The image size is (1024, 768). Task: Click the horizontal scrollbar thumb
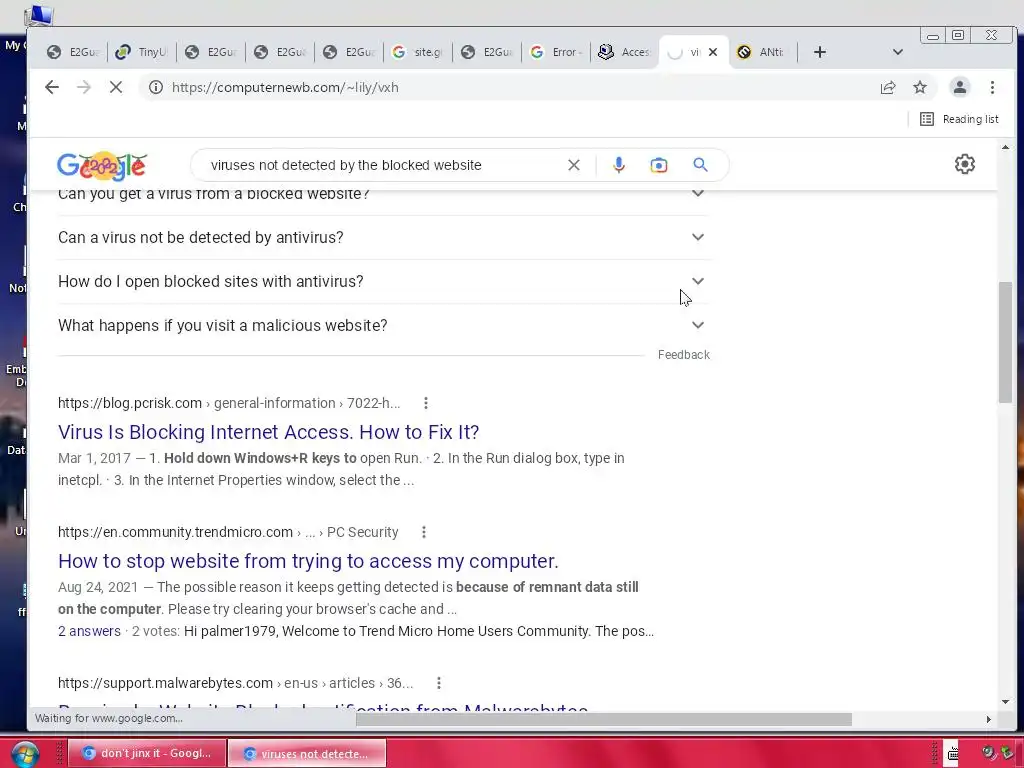tap(603, 719)
